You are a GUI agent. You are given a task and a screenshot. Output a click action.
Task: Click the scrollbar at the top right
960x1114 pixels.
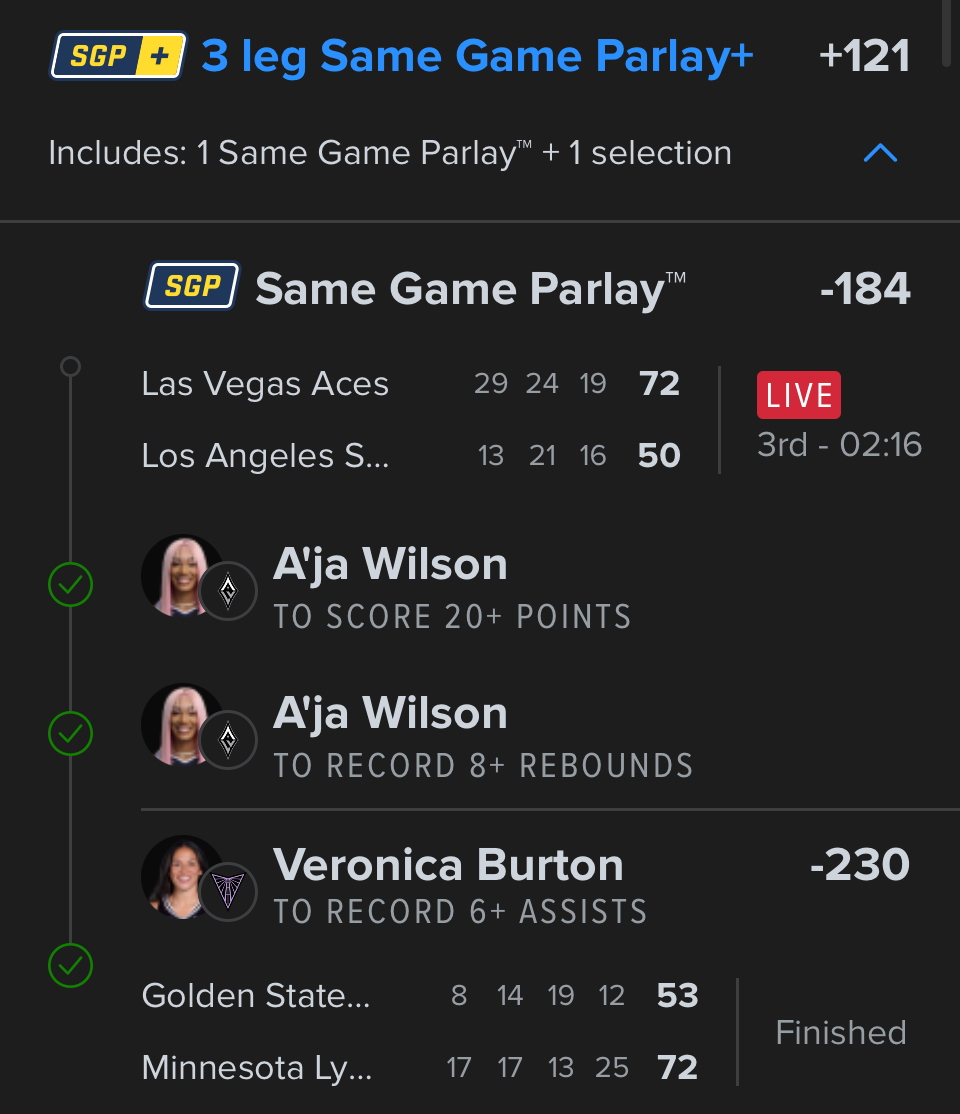pos(947,30)
